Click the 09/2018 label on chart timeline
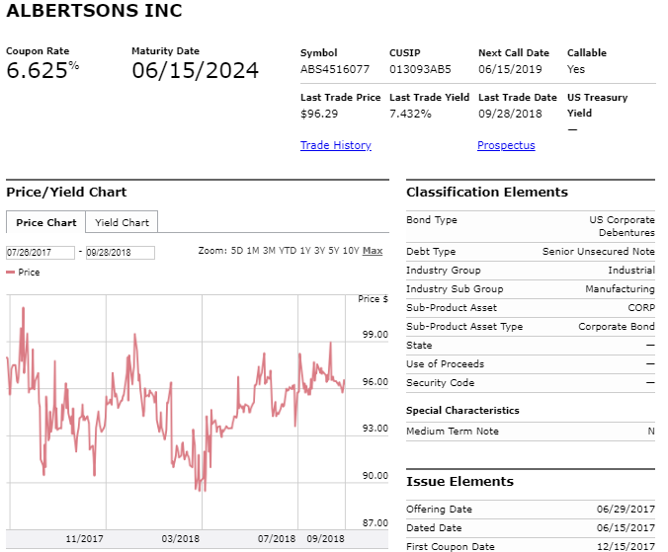This screenshot has width=668, height=552. click(x=325, y=539)
